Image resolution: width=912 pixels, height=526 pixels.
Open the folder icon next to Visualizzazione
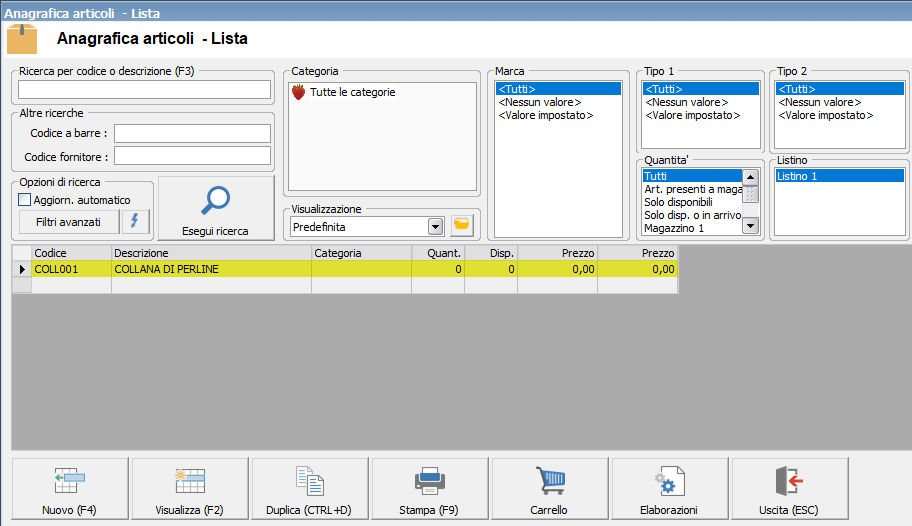461,226
